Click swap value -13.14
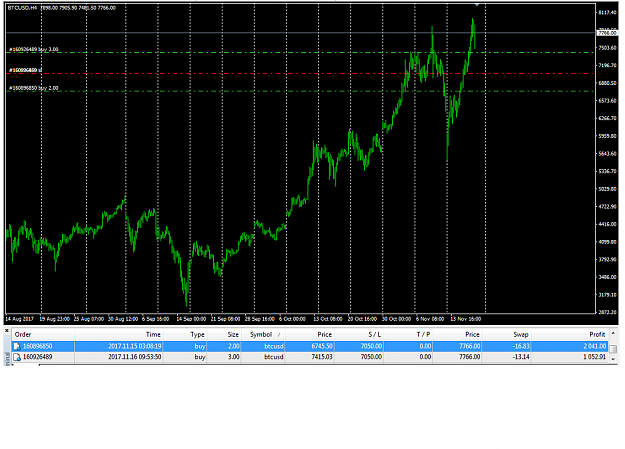This screenshot has width=625, height=449. (521, 357)
